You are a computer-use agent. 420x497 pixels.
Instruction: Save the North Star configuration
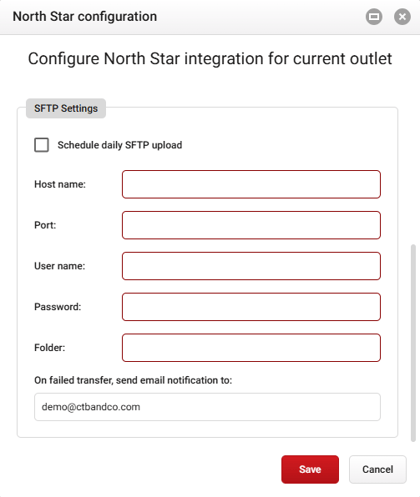[x=310, y=469]
